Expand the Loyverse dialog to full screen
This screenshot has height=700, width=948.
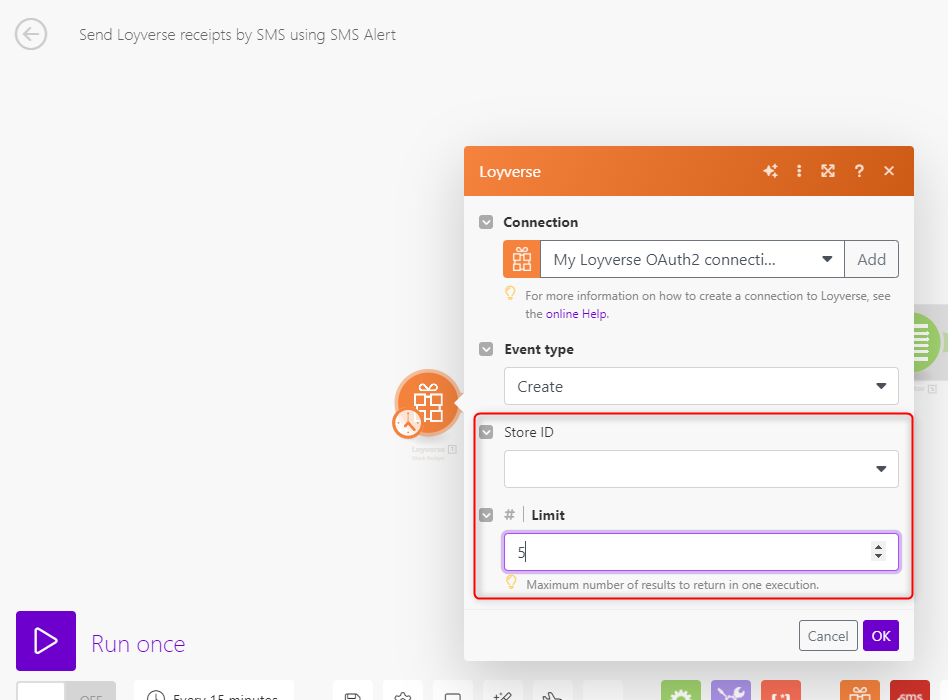(828, 171)
